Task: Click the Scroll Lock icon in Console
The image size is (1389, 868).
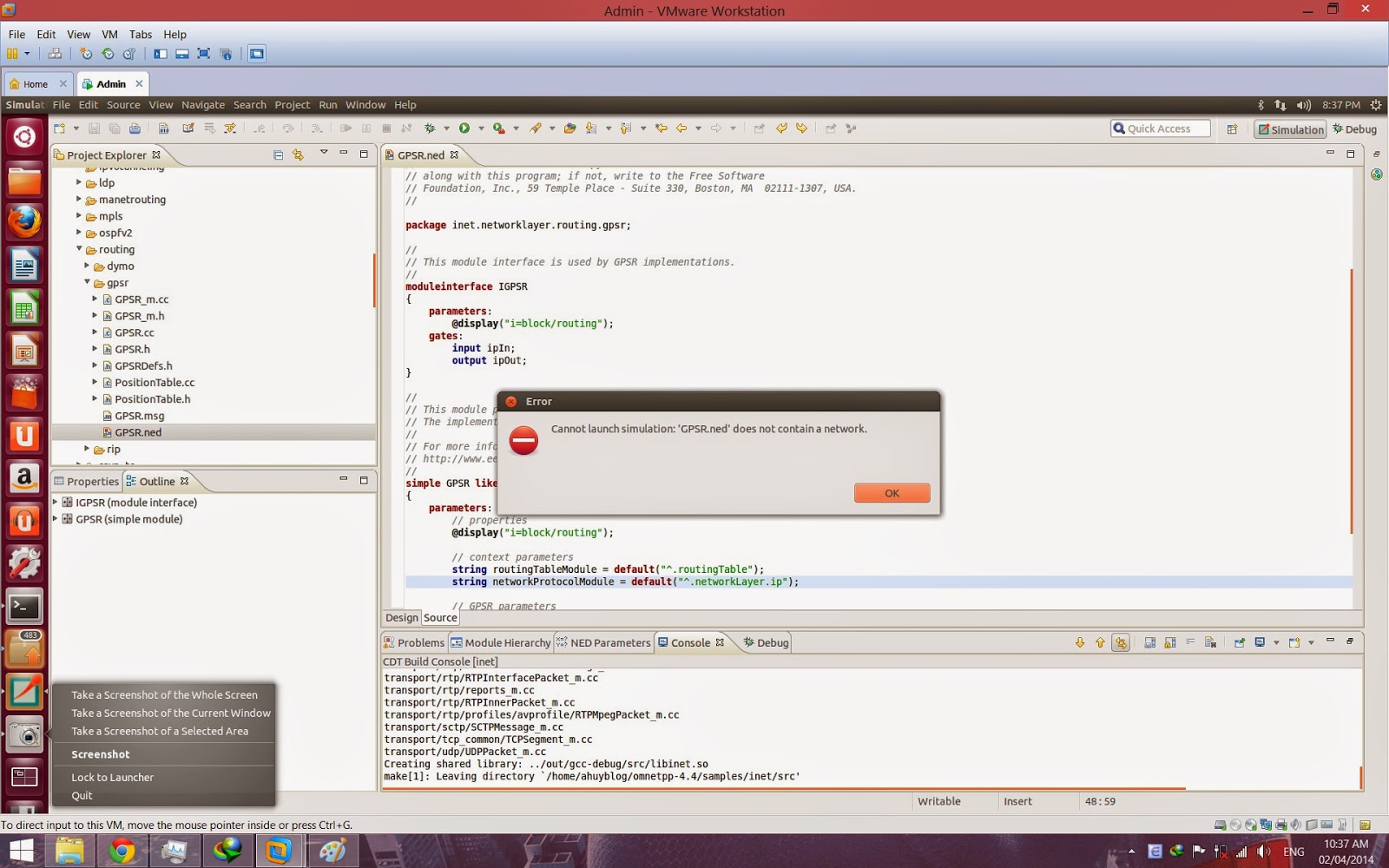Action: (x=1170, y=642)
